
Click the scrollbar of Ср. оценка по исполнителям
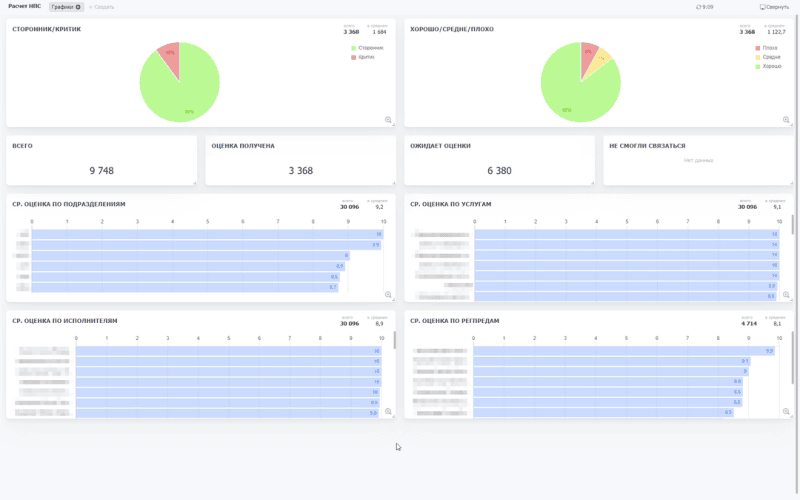(394, 341)
